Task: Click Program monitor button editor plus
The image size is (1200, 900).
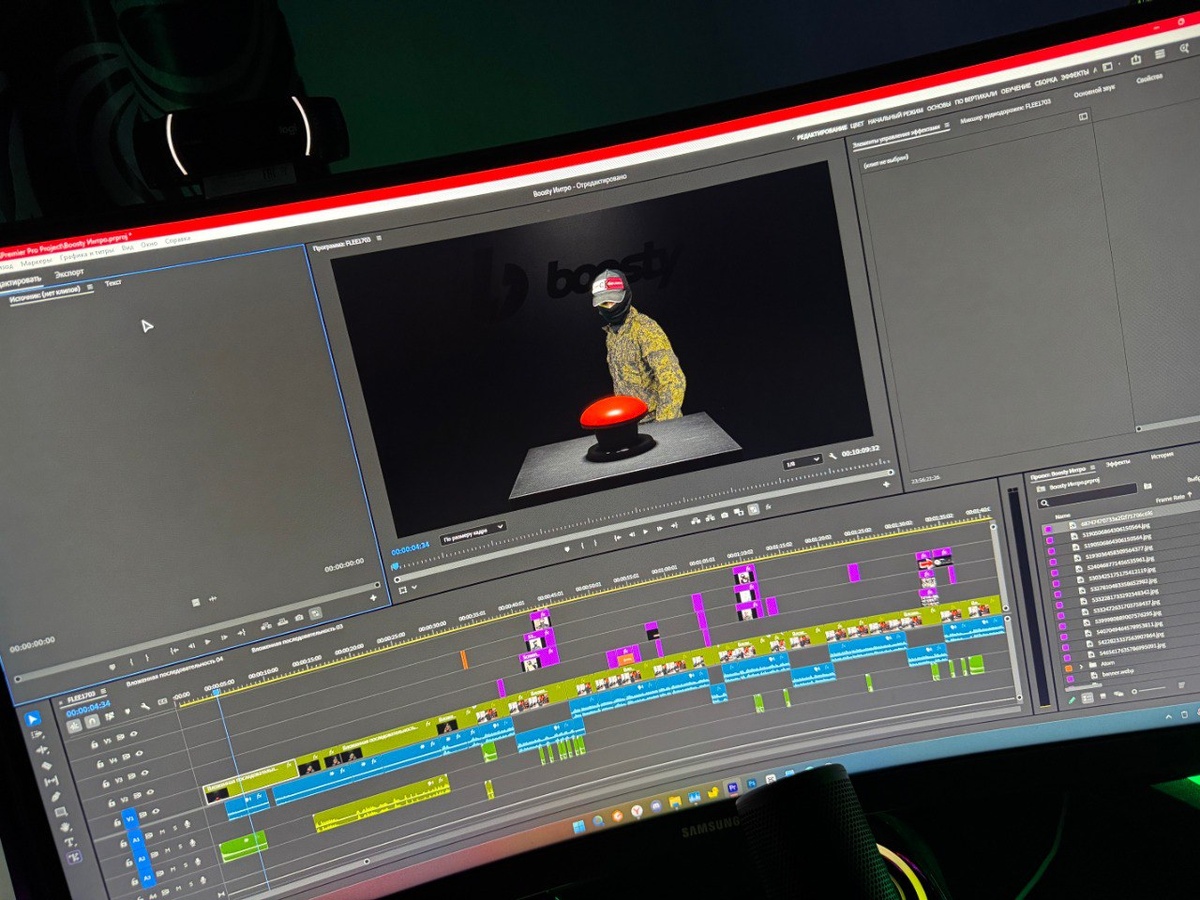Action: click(886, 484)
